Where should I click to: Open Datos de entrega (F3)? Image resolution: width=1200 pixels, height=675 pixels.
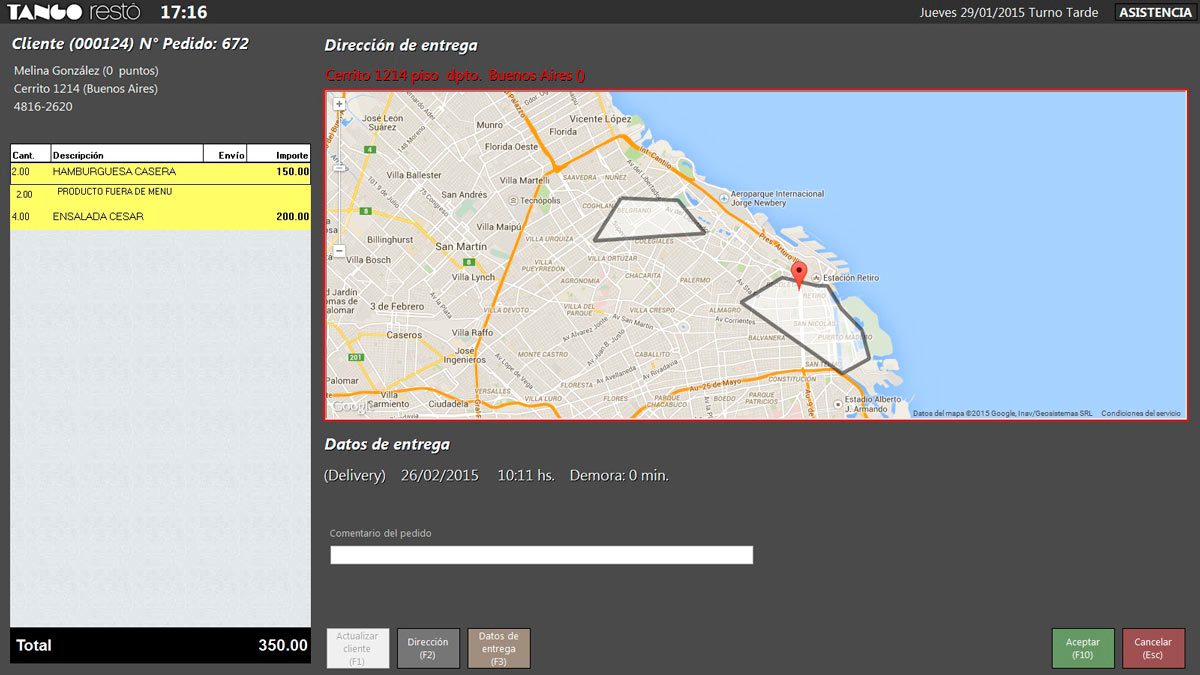point(499,648)
